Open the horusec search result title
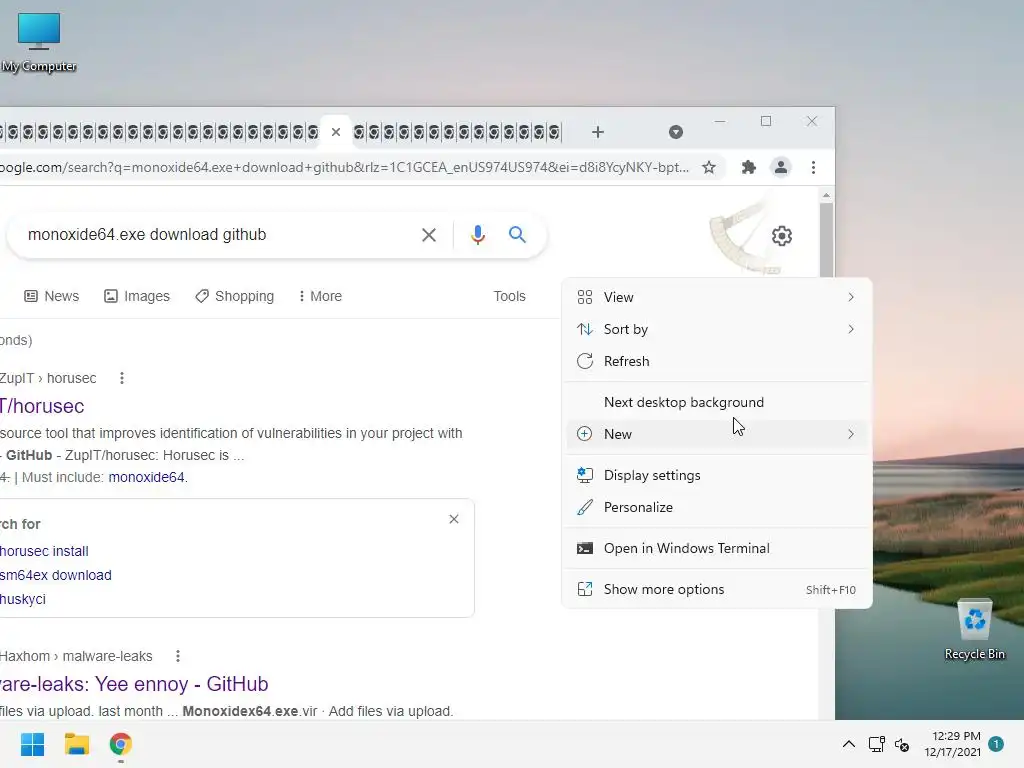This screenshot has height=768, width=1024. point(42,406)
